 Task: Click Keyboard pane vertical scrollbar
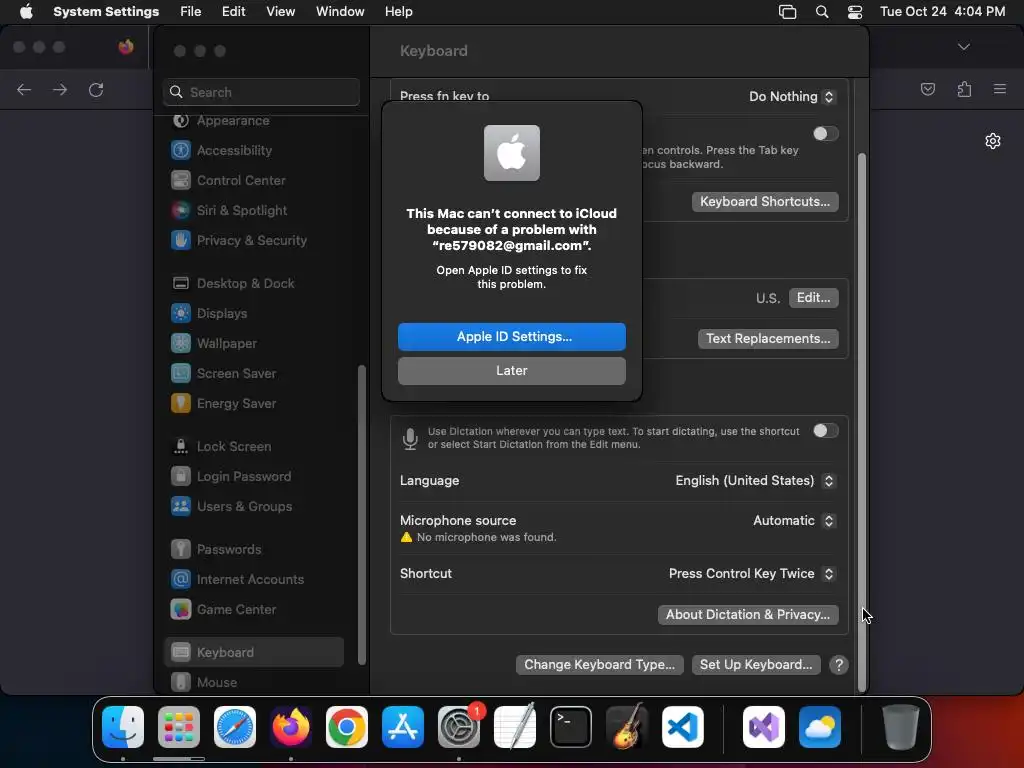861,422
